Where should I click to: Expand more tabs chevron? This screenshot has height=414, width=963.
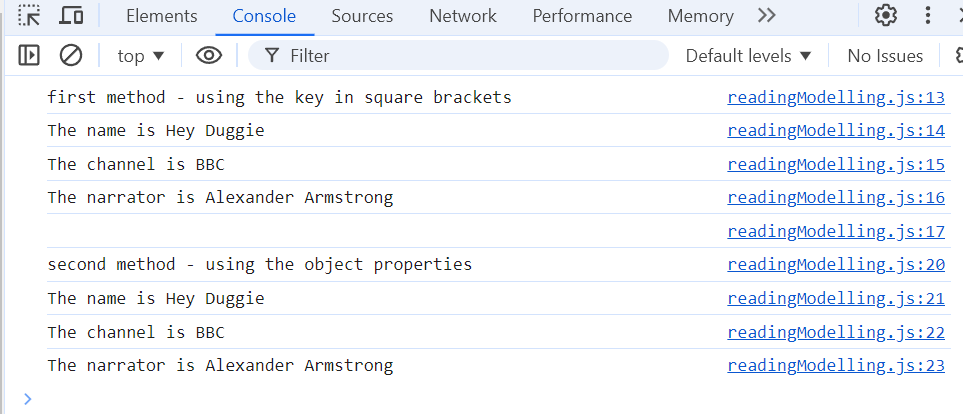[766, 15]
